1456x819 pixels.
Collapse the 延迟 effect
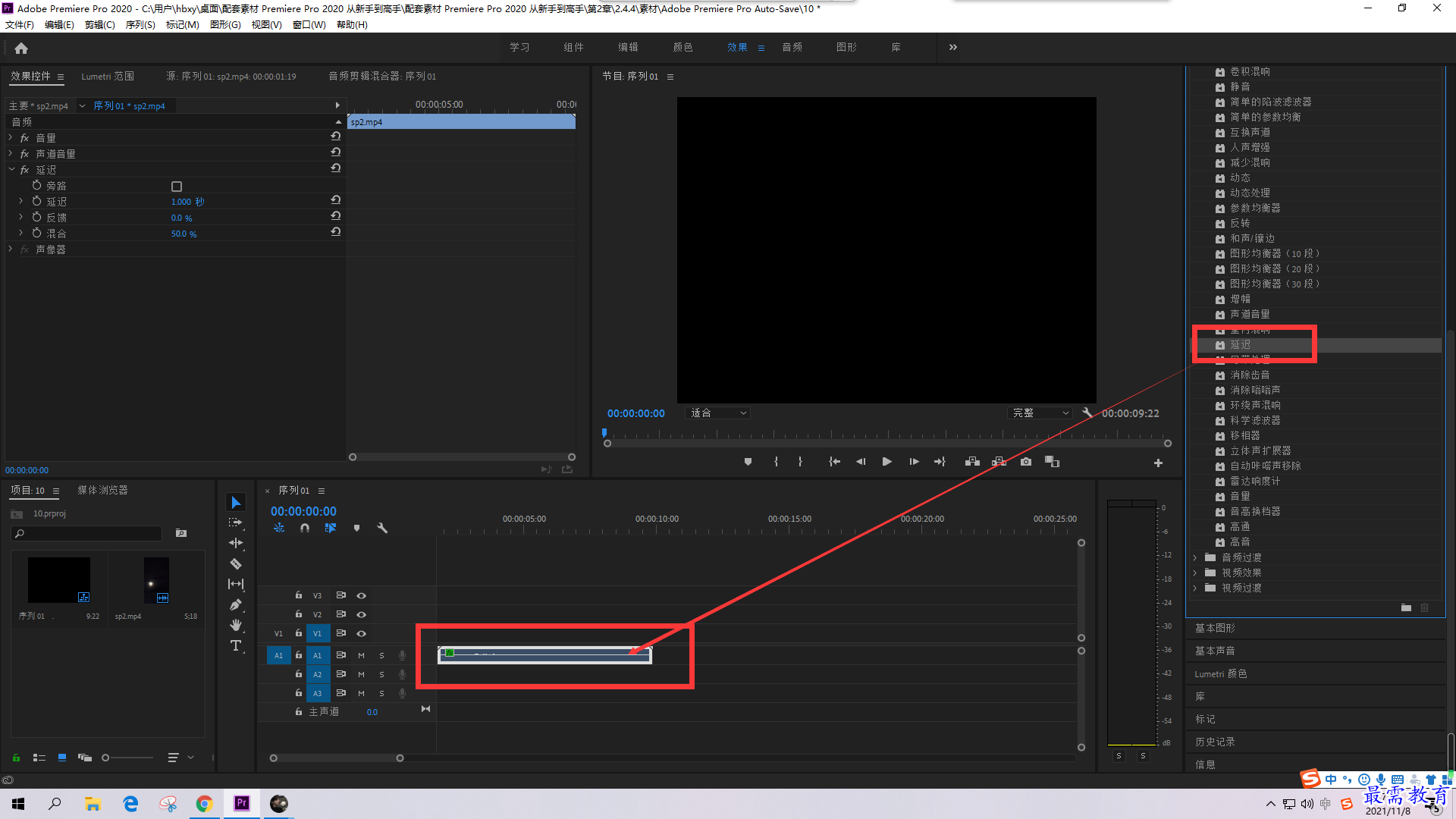pos(11,170)
